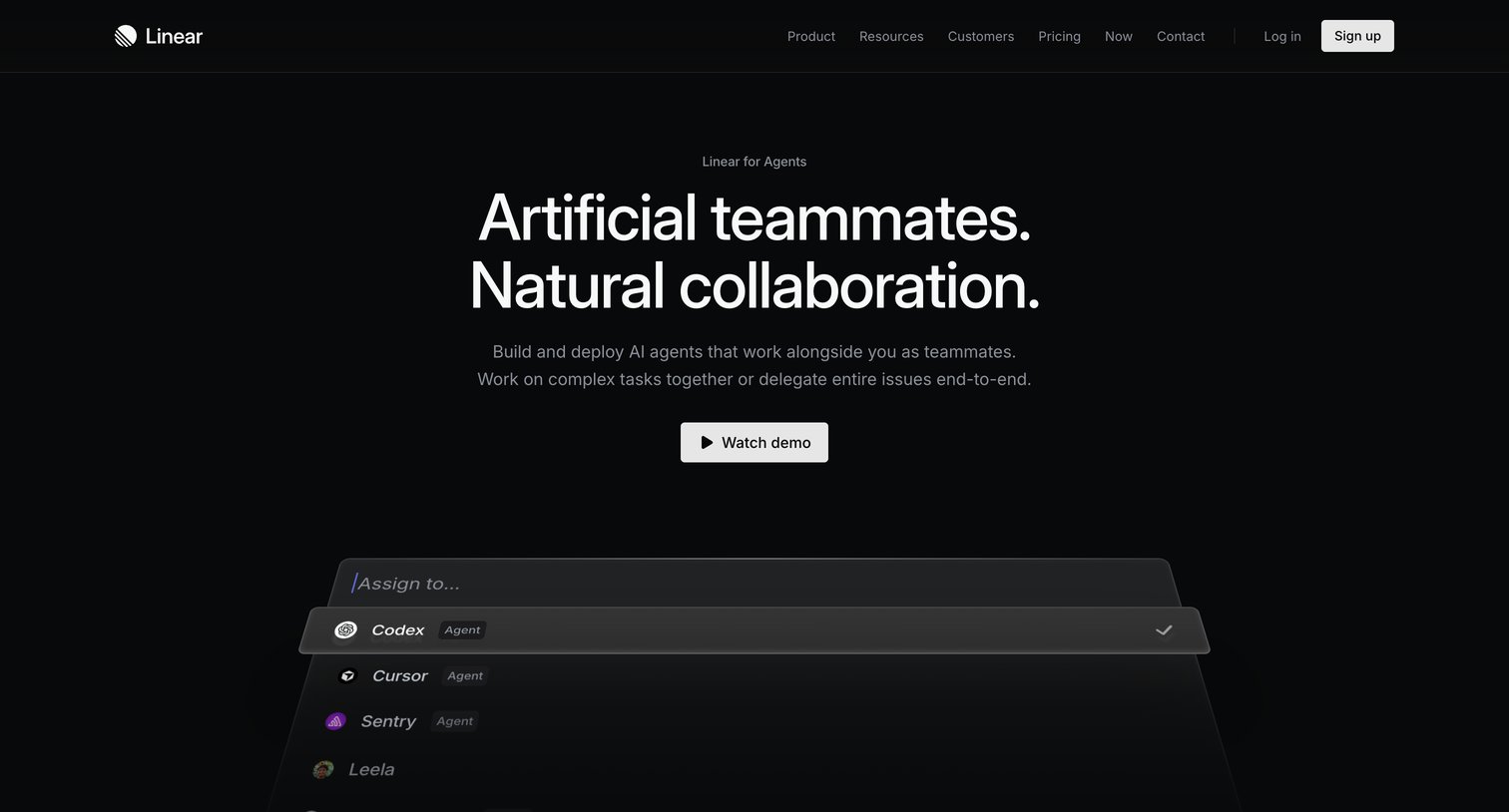The height and width of the screenshot is (812, 1509).
Task: Click the Codex agent avatar icon
Action: click(x=345, y=630)
